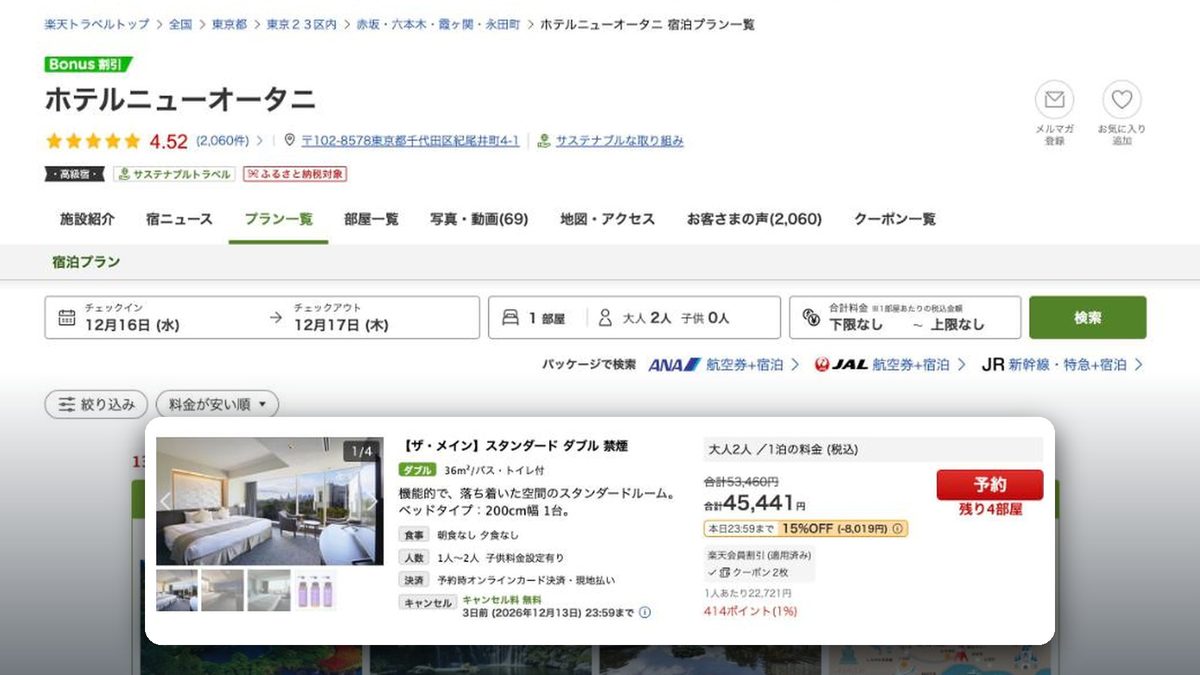
Task: Click the map pin icon before address
Action: pyautogui.click(x=290, y=141)
